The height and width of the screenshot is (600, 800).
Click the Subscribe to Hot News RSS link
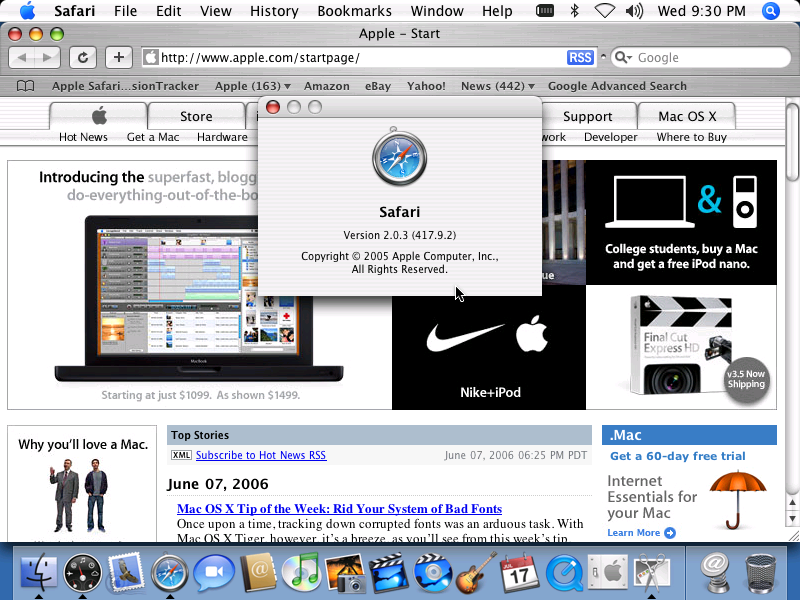coord(260,455)
